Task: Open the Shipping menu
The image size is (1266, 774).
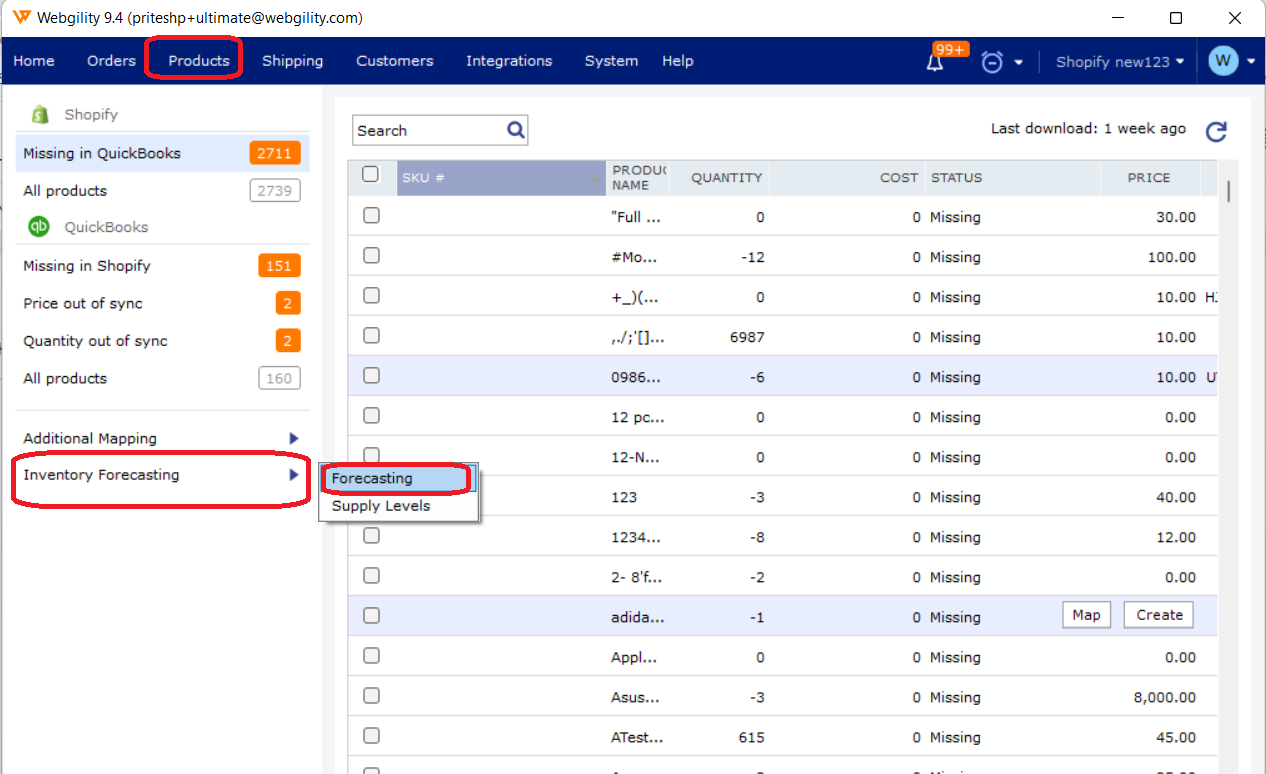Action: pyautogui.click(x=293, y=61)
